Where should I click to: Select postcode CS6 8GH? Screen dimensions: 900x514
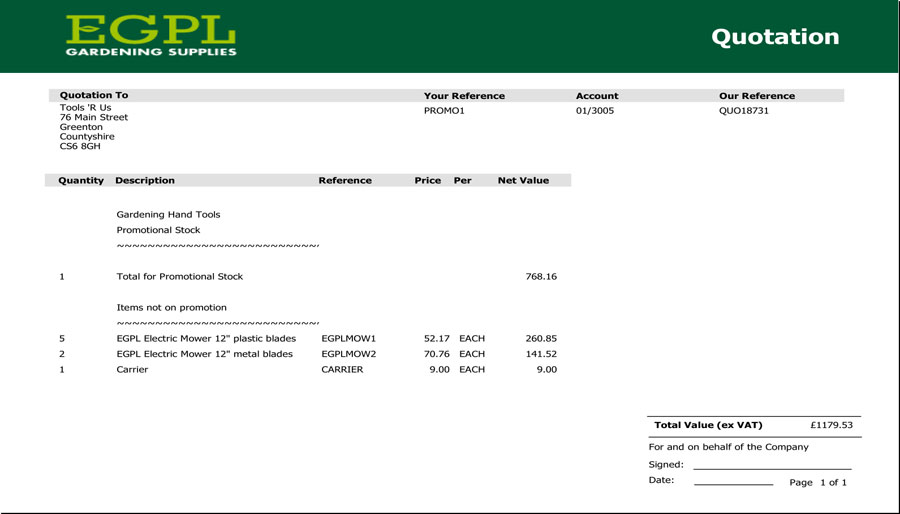80,146
